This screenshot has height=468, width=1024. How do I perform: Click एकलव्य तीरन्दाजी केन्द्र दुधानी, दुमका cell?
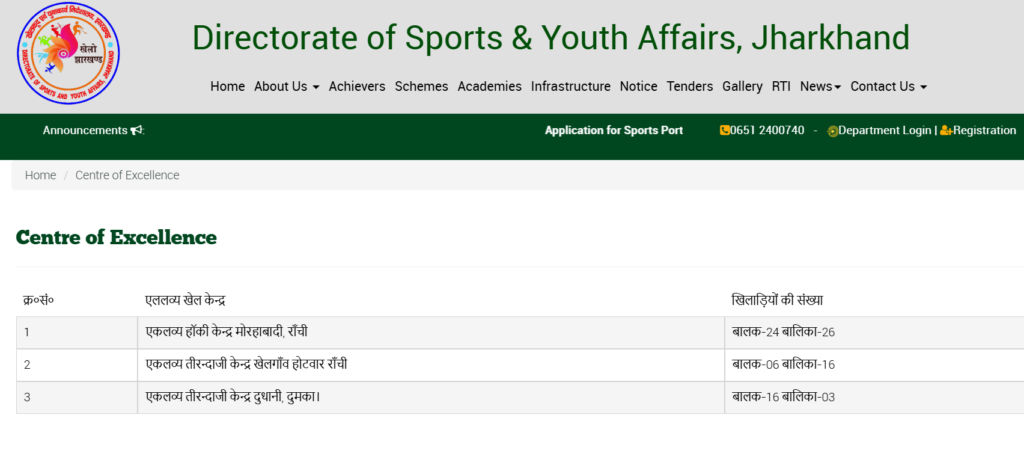[431, 397]
